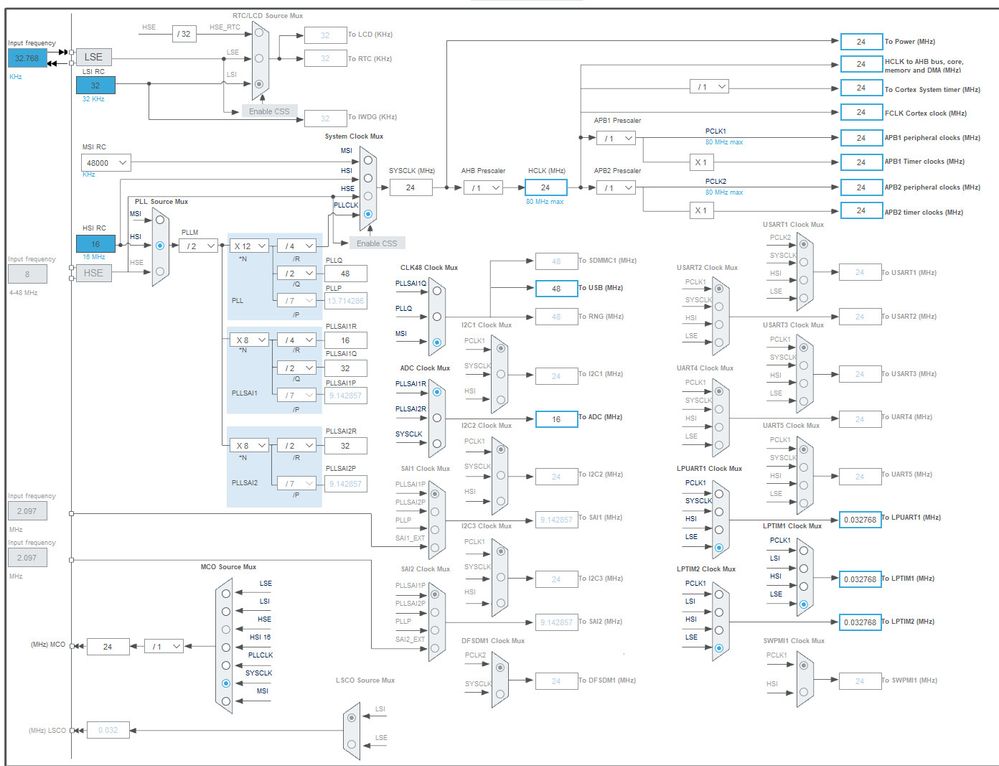Choose PLLCLK in MCO Source Mux

(x=226, y=665)
